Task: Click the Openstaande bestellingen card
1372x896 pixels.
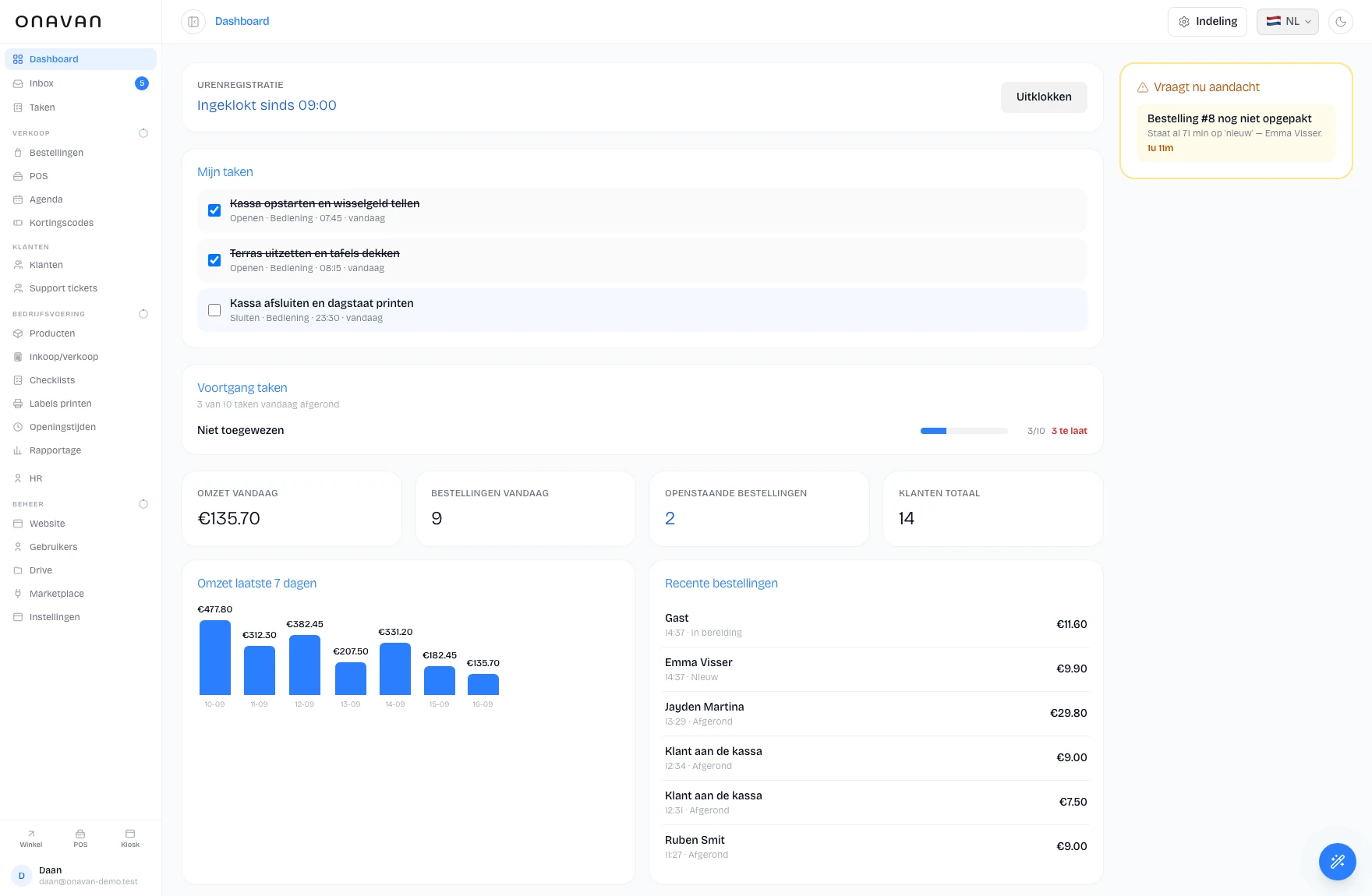Action: point(758,509)
